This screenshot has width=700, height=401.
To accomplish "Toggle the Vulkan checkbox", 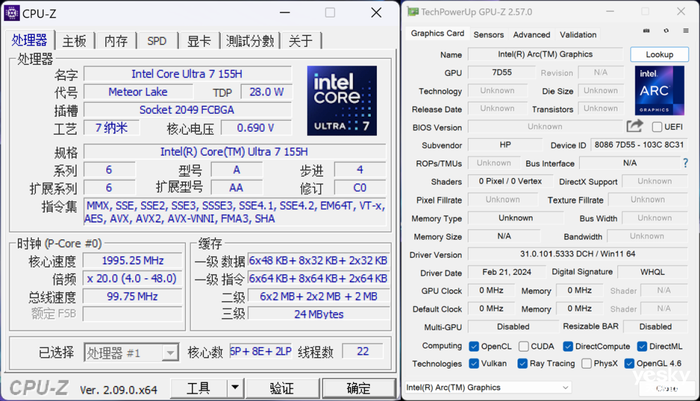I will click(x=474, y=363).
